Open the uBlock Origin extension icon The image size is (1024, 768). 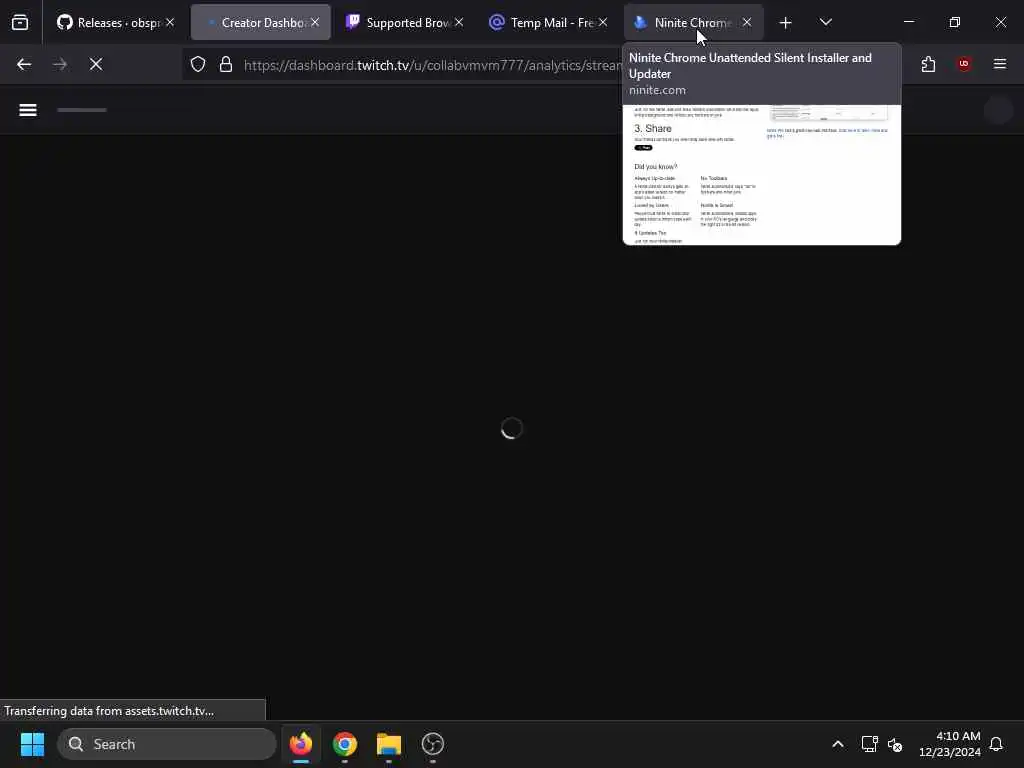[964, 64]
